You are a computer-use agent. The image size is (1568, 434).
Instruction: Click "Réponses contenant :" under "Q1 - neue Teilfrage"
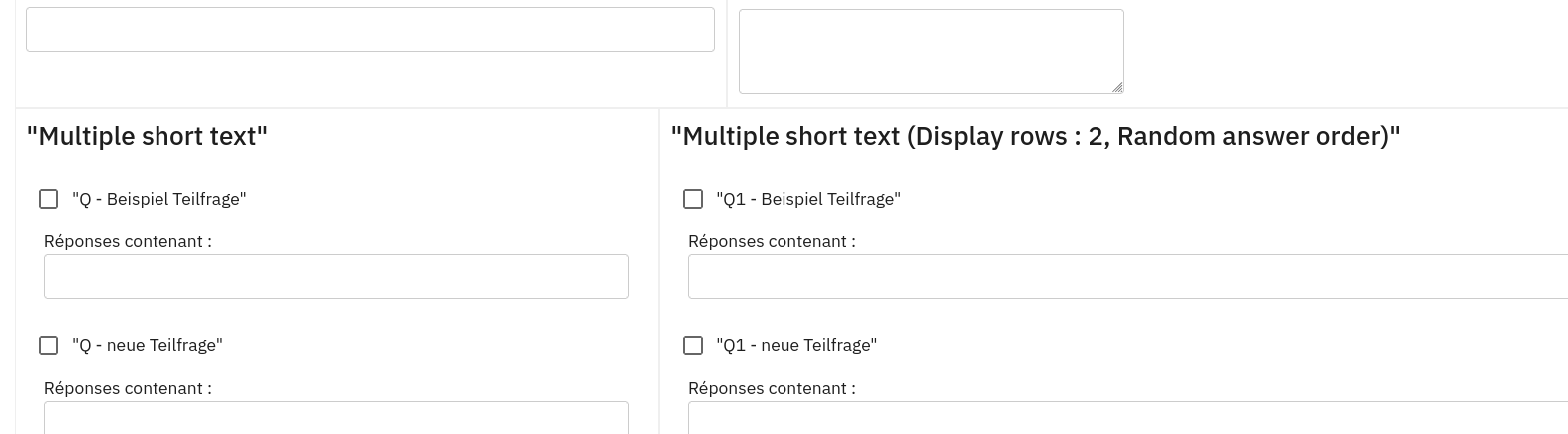[x=772, y=388]
